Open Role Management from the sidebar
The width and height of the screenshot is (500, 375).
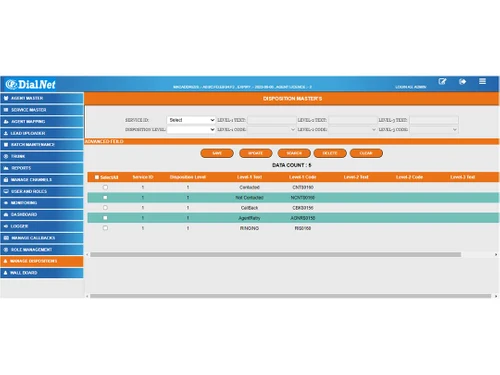coord(42,249)
